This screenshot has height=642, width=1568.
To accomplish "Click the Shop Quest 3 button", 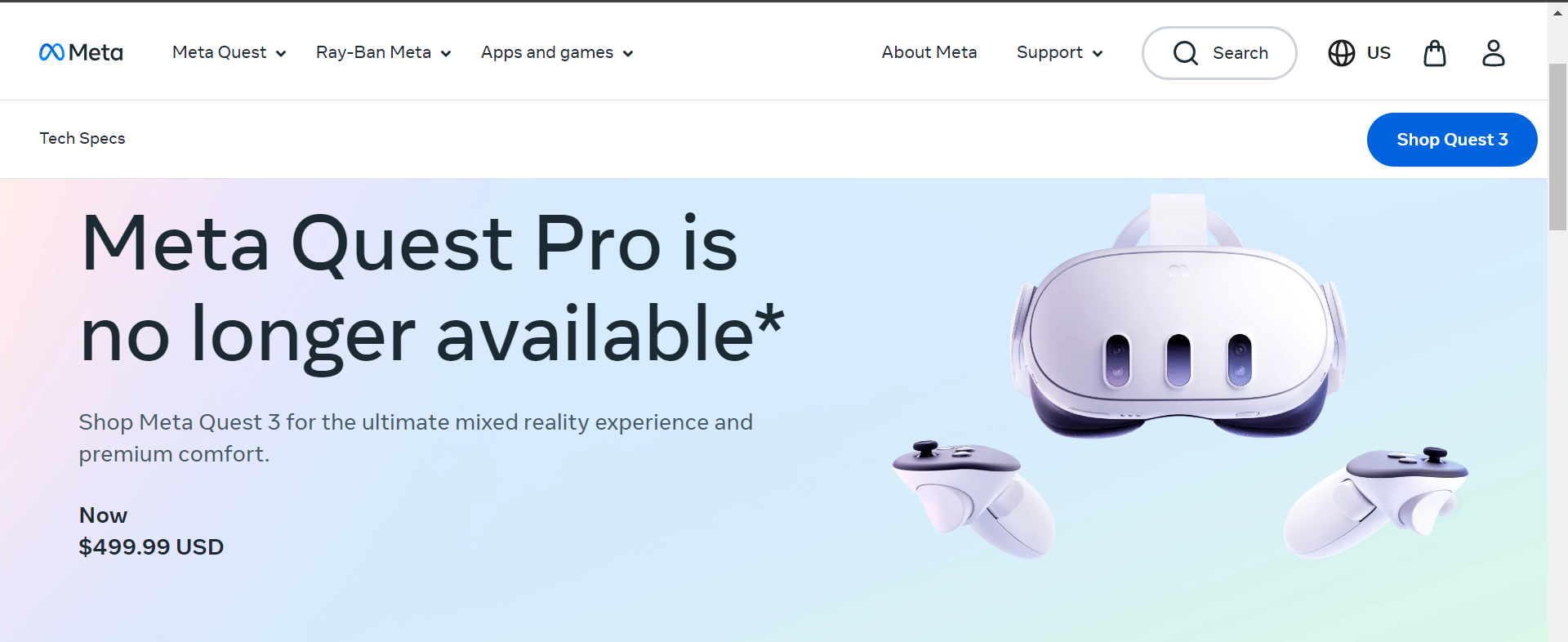I will click(1452, 140).
